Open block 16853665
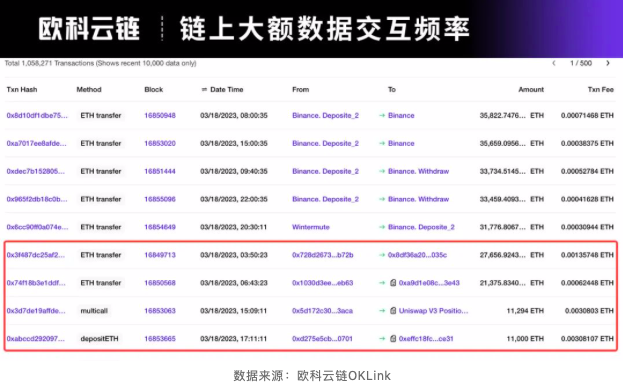Viewport: 623px width, 388px height. (x=160, y=338)
